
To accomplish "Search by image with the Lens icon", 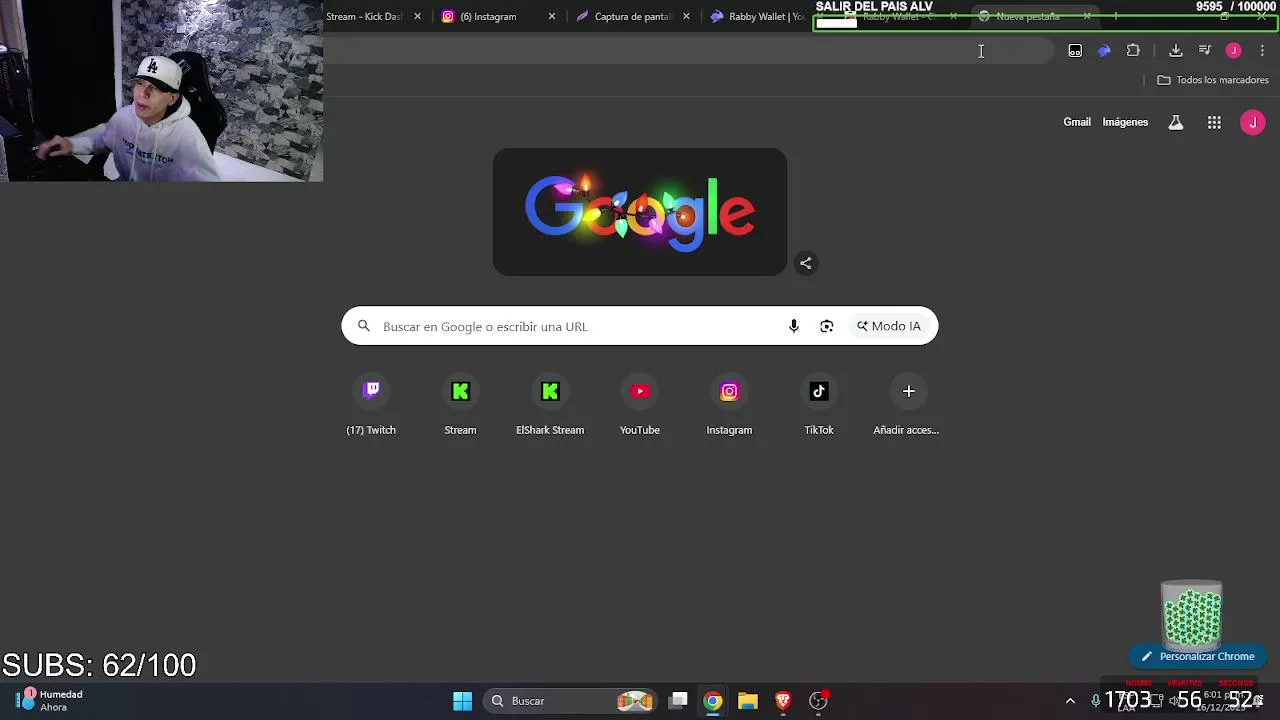I will click(827, 326).
